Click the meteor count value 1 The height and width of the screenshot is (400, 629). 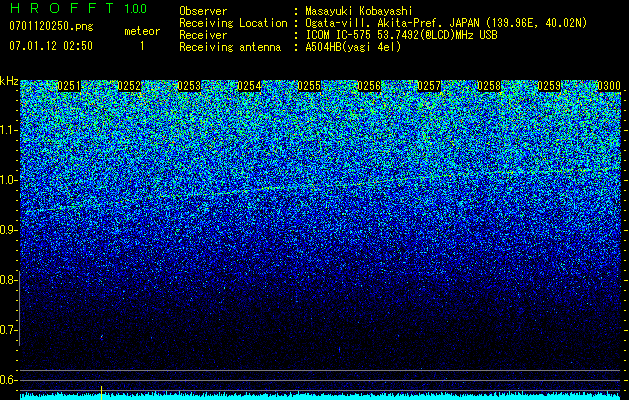click(142, 46)
